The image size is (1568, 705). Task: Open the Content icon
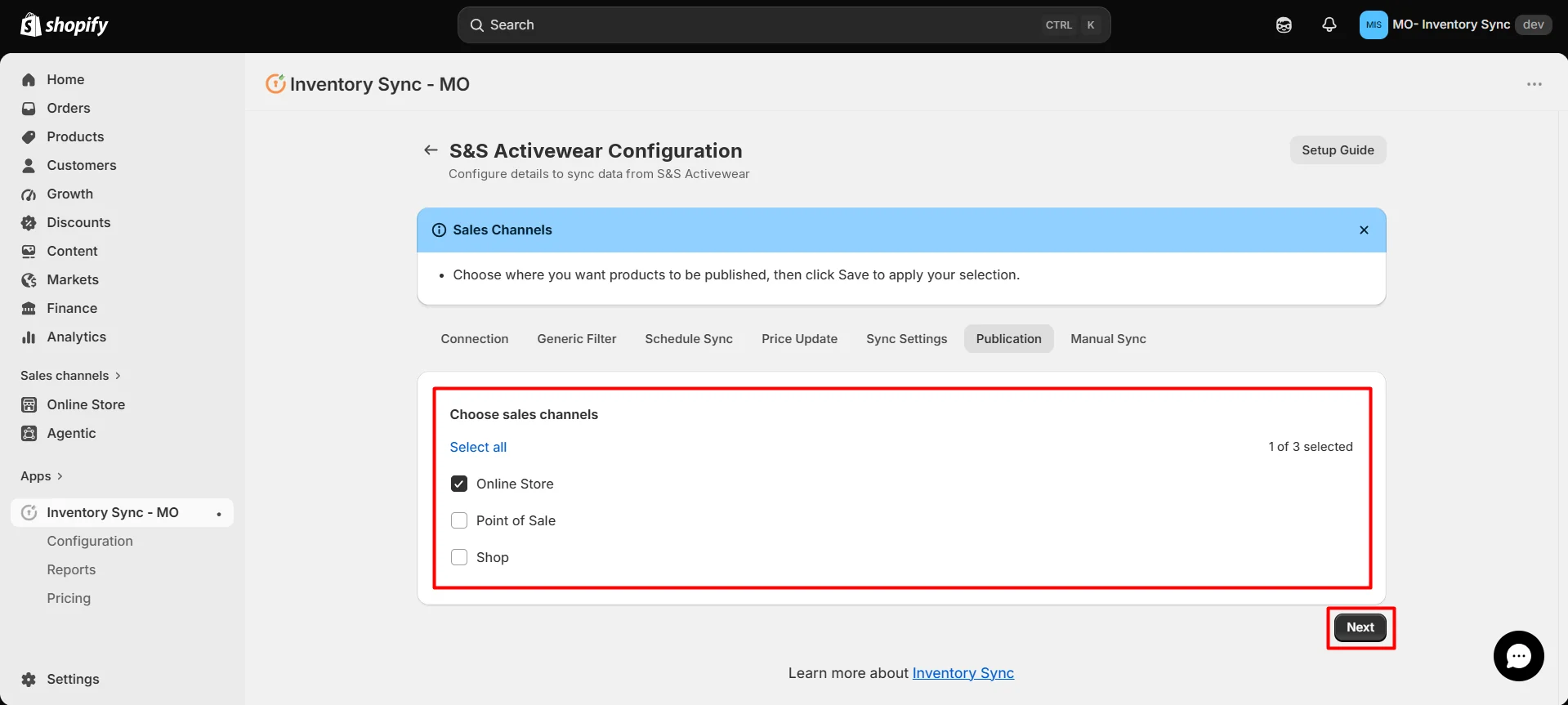[29, 252]
